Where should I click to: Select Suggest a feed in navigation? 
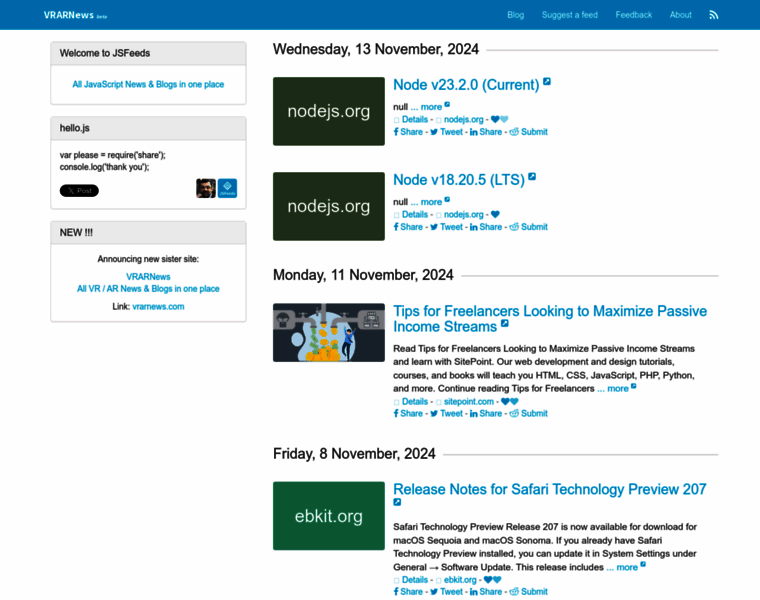pos(570,15)
